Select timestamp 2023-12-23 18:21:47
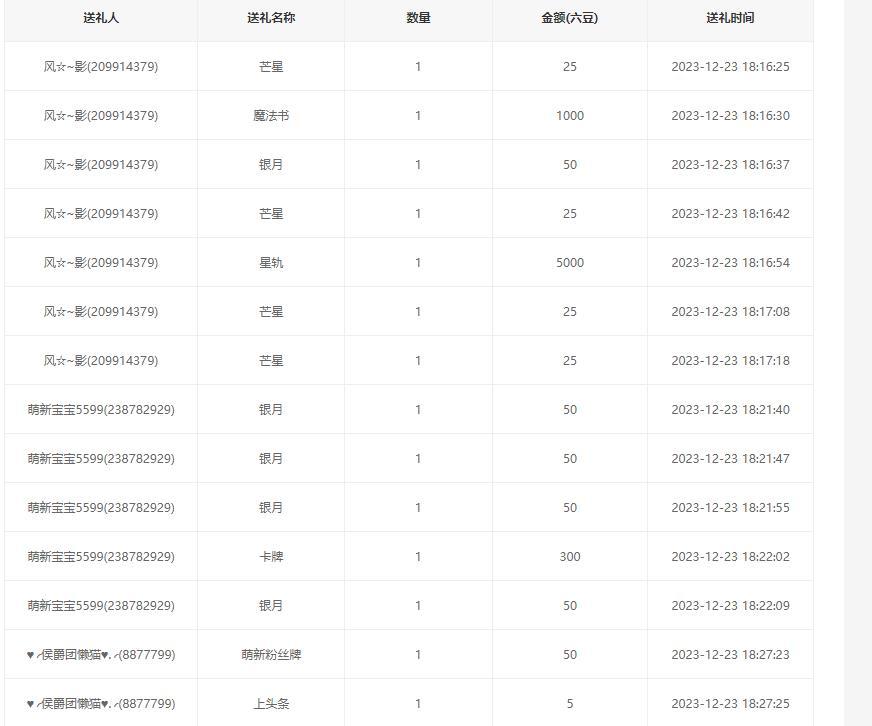This screenshot has height=726, width=872. click(x=730, y=458)
